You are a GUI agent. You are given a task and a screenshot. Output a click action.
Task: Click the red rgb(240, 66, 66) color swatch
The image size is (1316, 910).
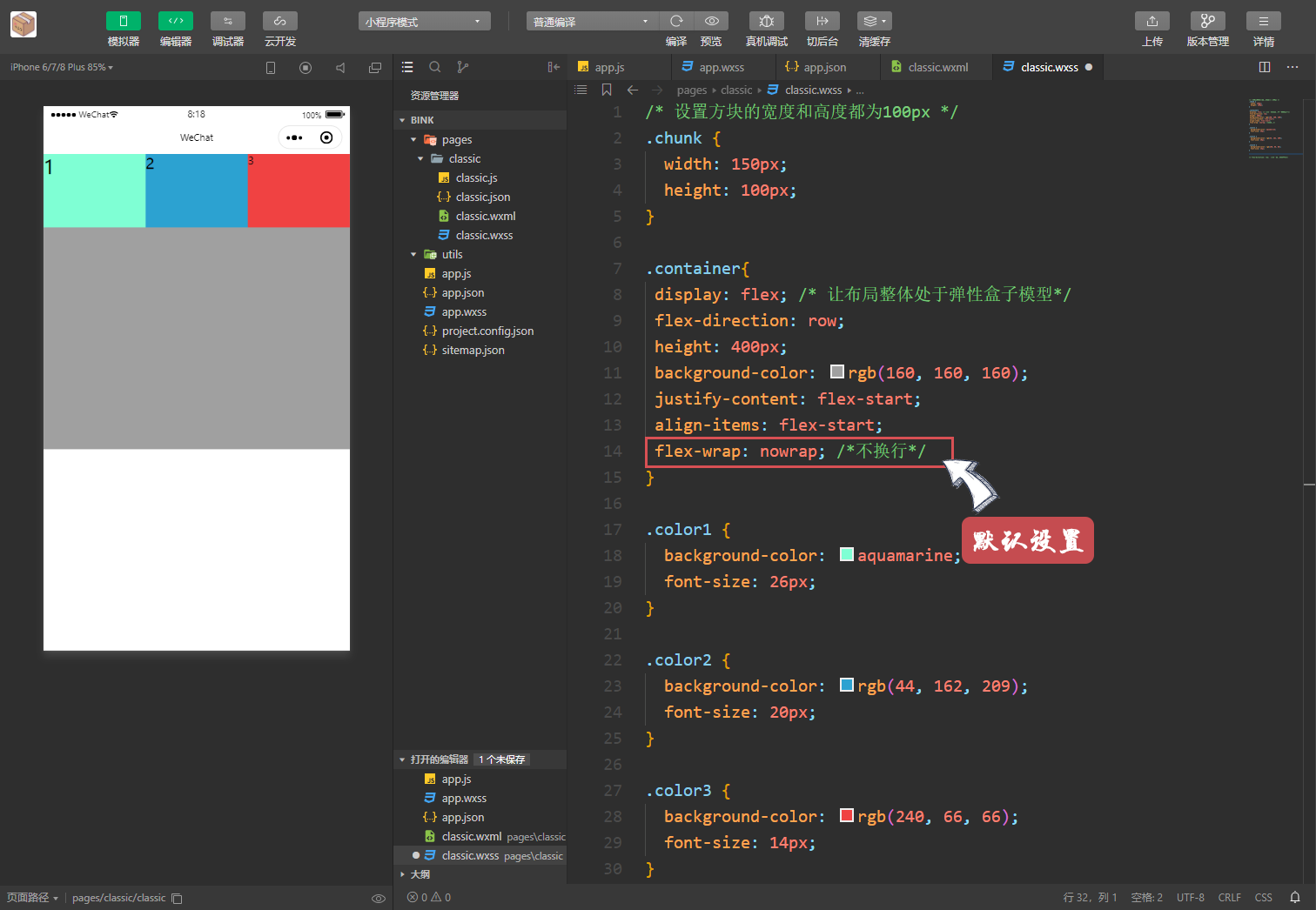847,815
